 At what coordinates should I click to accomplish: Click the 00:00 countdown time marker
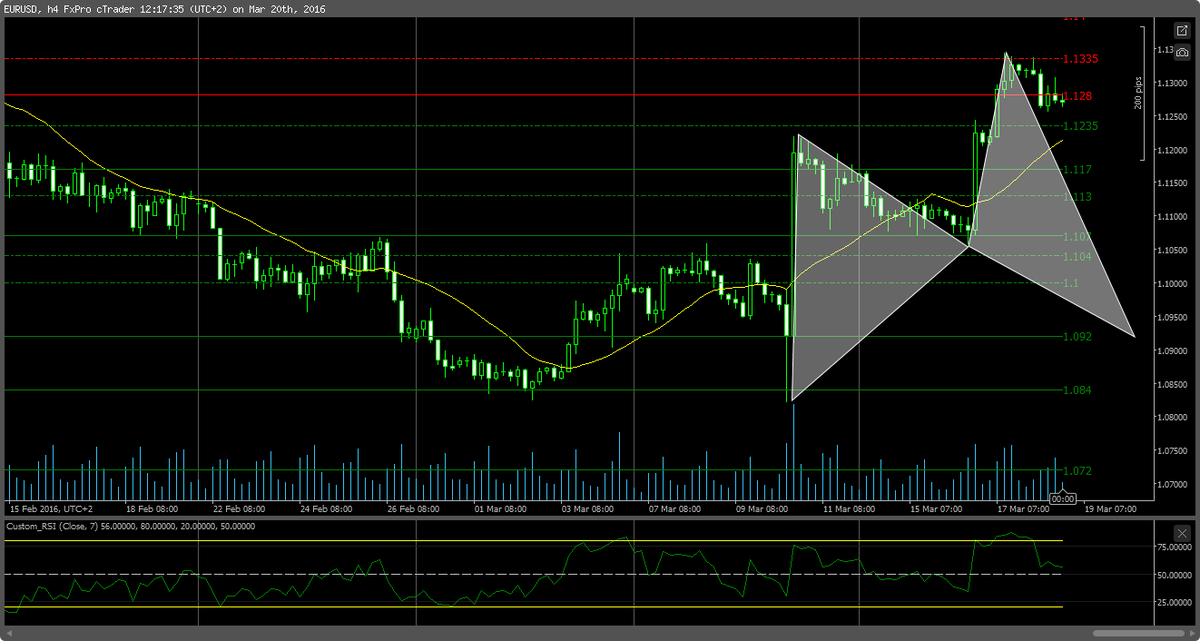point(1062,498)
